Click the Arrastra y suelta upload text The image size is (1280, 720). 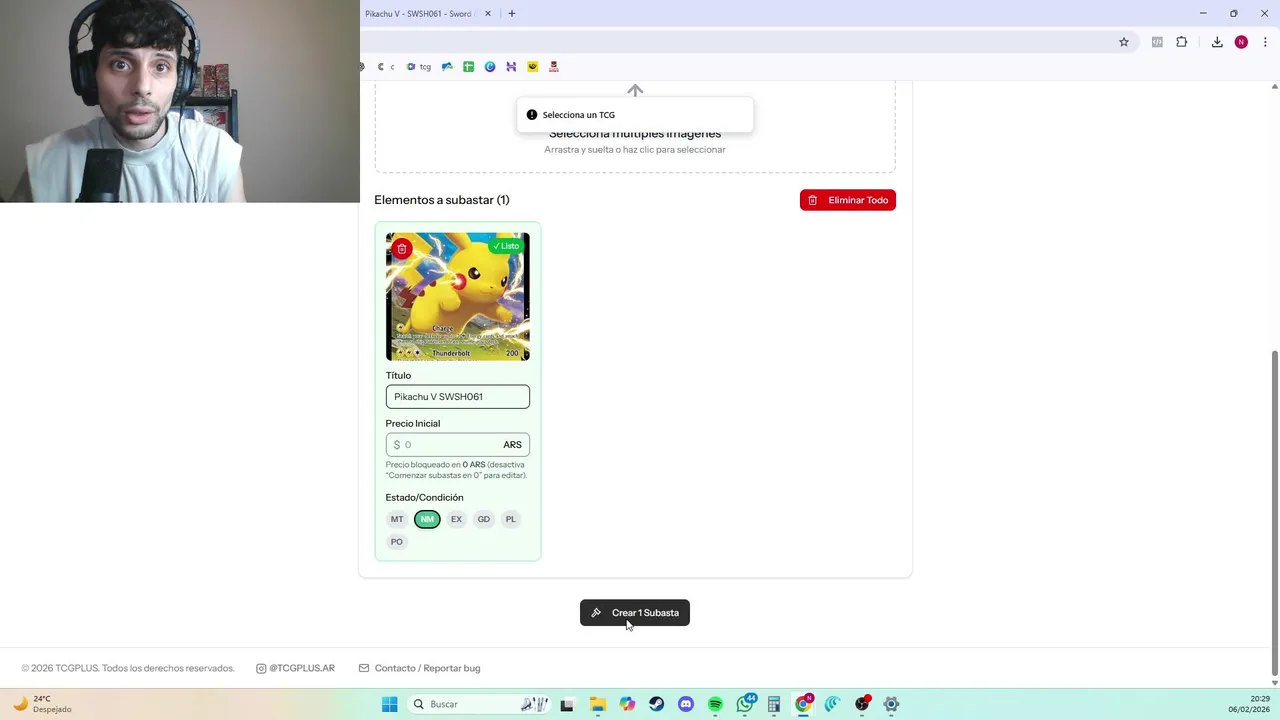click(x=635, y=150)
